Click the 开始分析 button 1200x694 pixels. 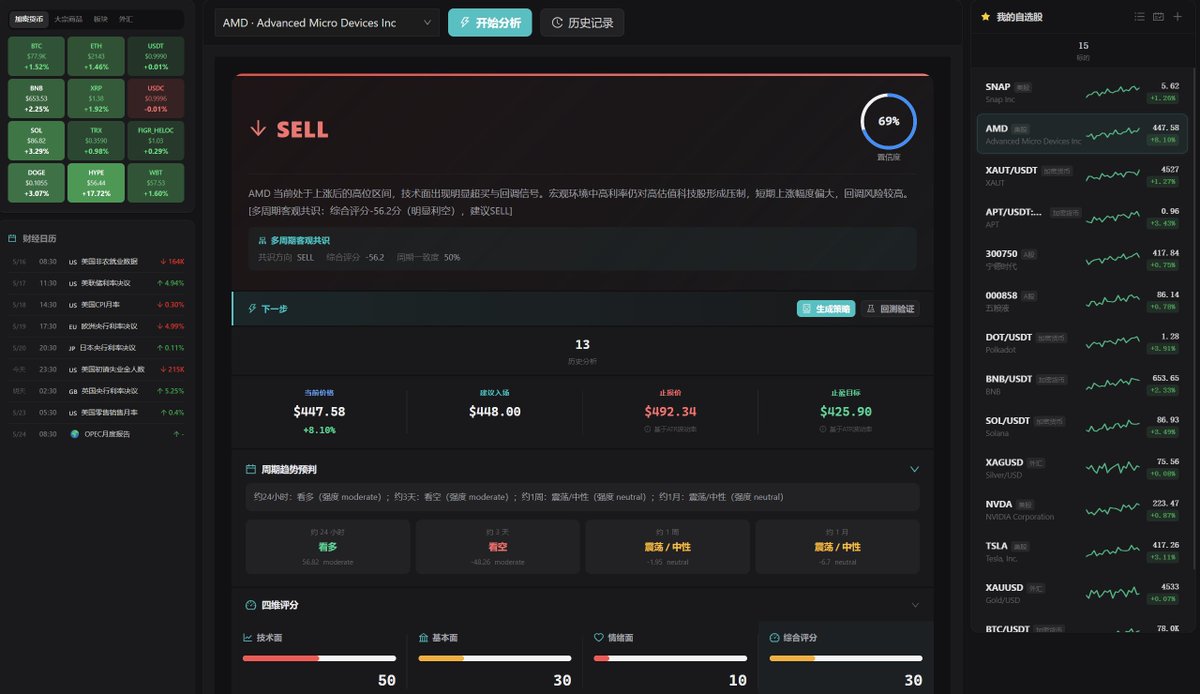[x=490, y=23]
